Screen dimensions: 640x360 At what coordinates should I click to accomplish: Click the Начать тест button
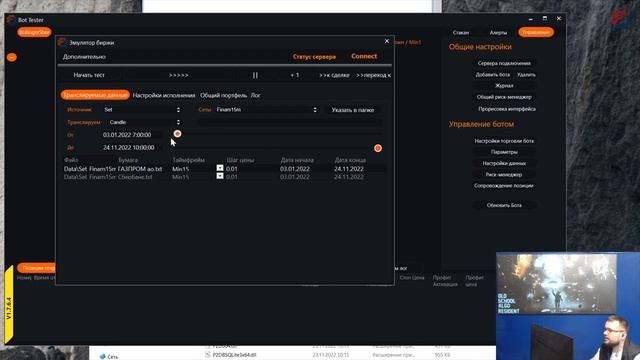point(89,75)
